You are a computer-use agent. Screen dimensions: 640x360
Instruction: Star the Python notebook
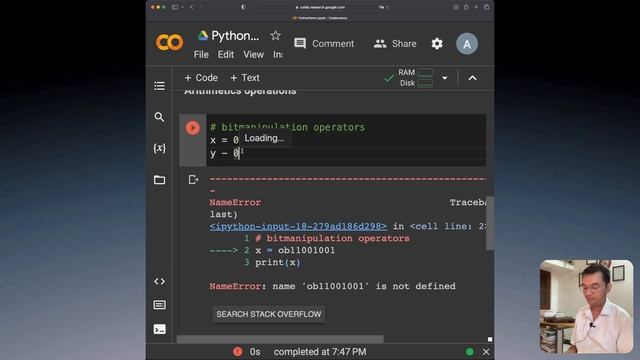(x=276, y=36)
